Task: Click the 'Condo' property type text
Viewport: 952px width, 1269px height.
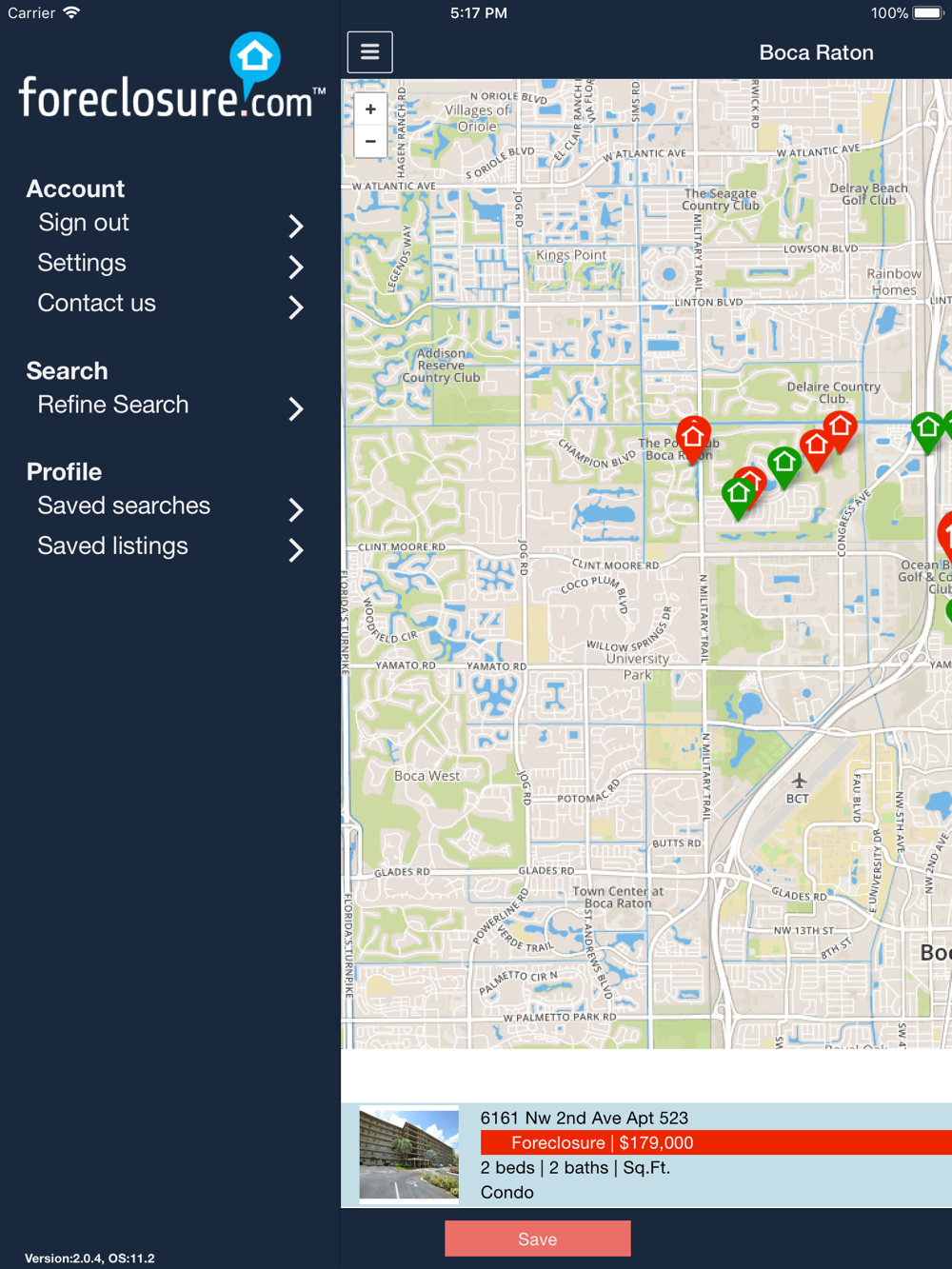Action: point(507,1192)
